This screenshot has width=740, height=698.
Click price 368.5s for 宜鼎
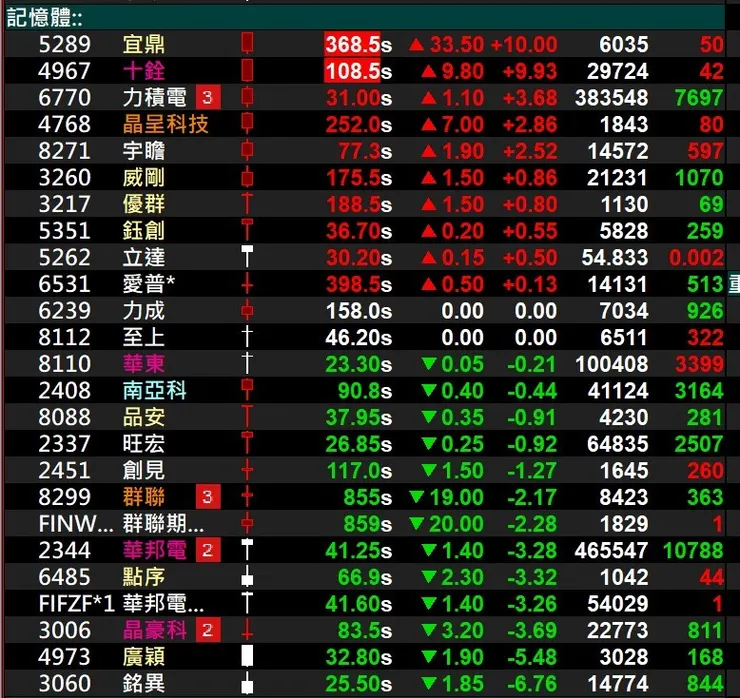[359, 44]
